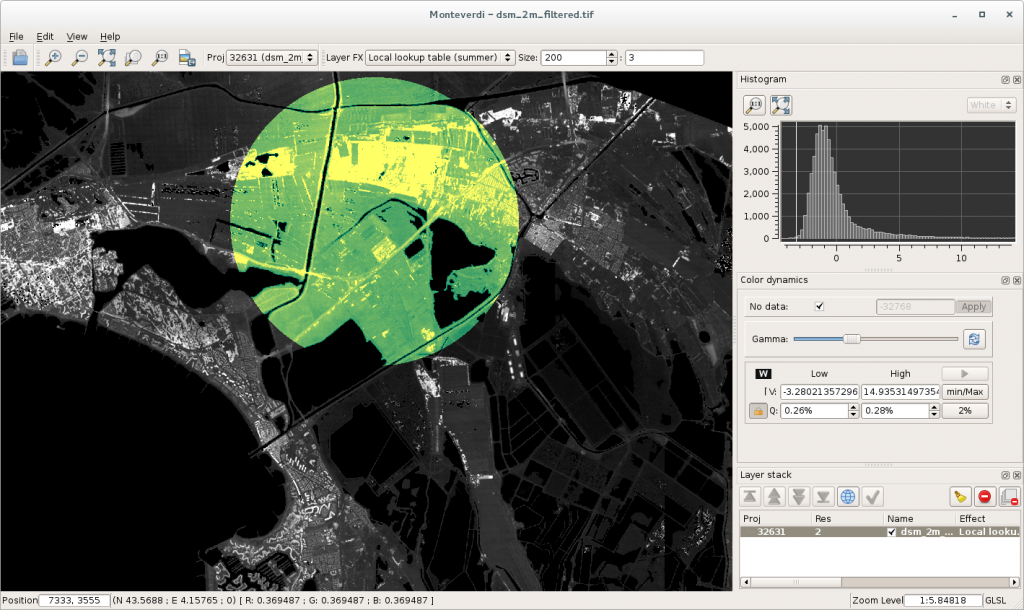1024x610 pixels.
Task: Click the open image folder icon
Action: [x=19, y=57]
